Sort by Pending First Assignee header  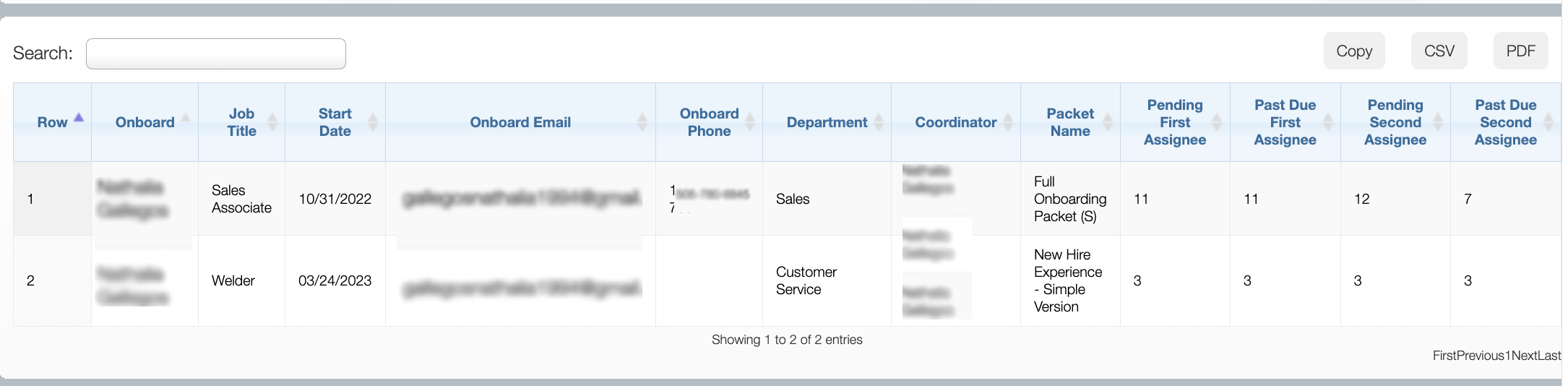(x=1175, y=122)
